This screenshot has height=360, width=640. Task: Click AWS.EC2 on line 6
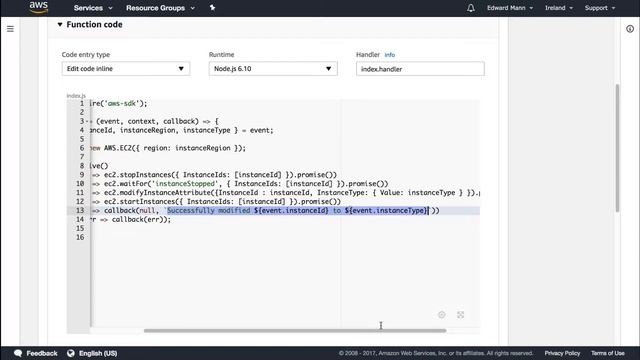click(x=118, y=148)
